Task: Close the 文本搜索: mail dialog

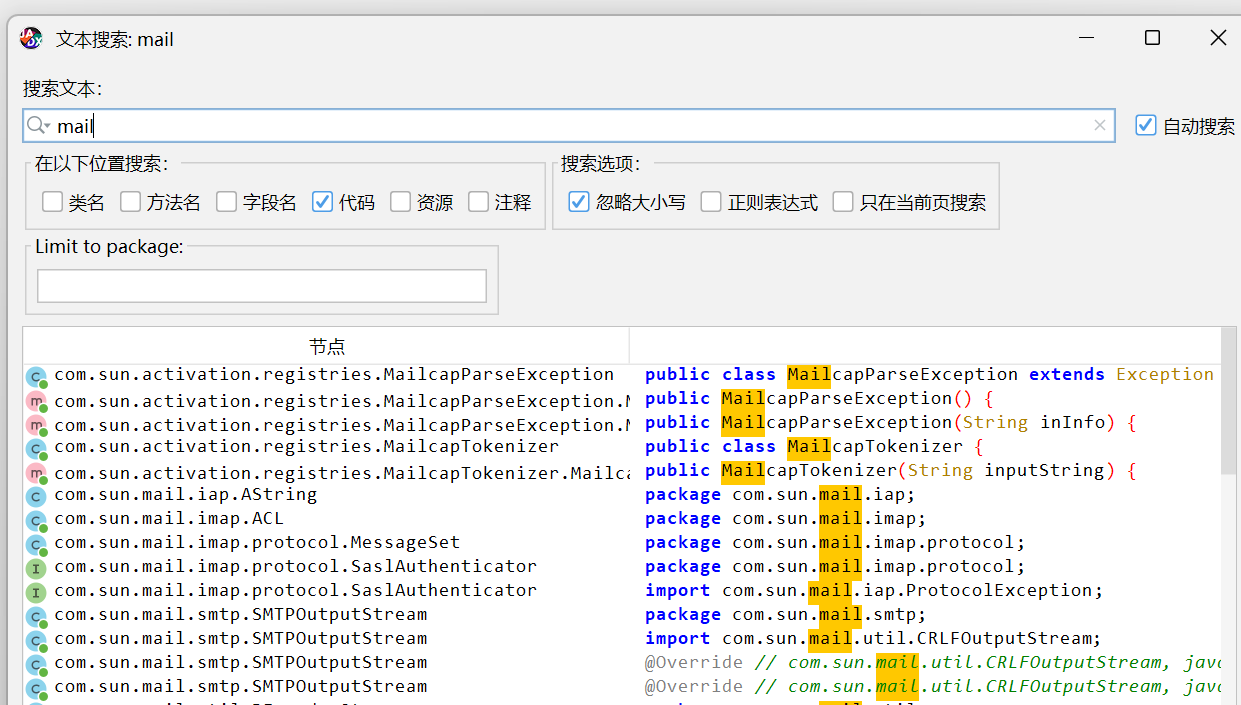Action: 1218,38
